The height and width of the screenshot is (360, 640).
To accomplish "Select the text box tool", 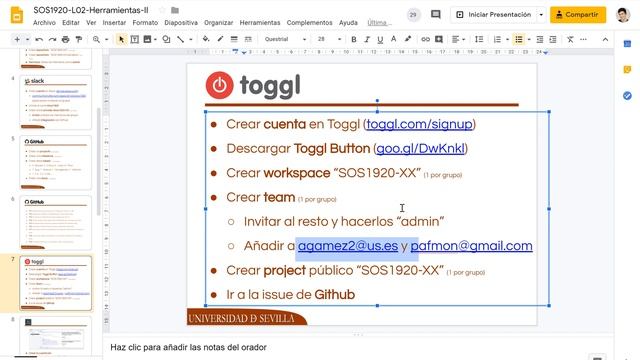I will pyautogui.click(x=134, y=40).
